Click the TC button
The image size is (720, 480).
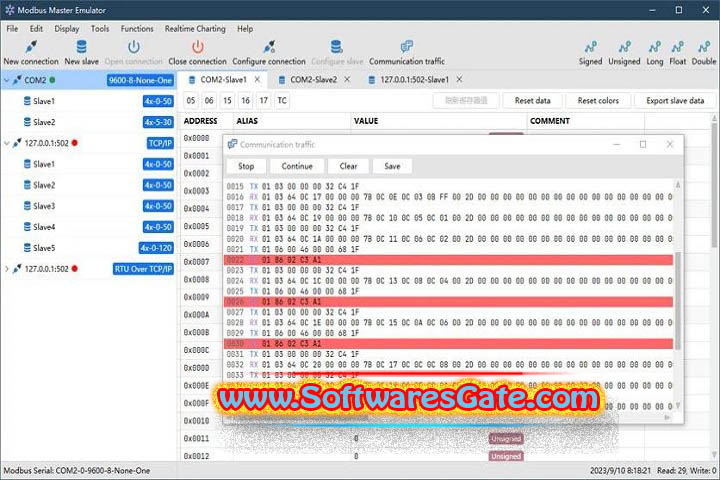tap(282, 101)
